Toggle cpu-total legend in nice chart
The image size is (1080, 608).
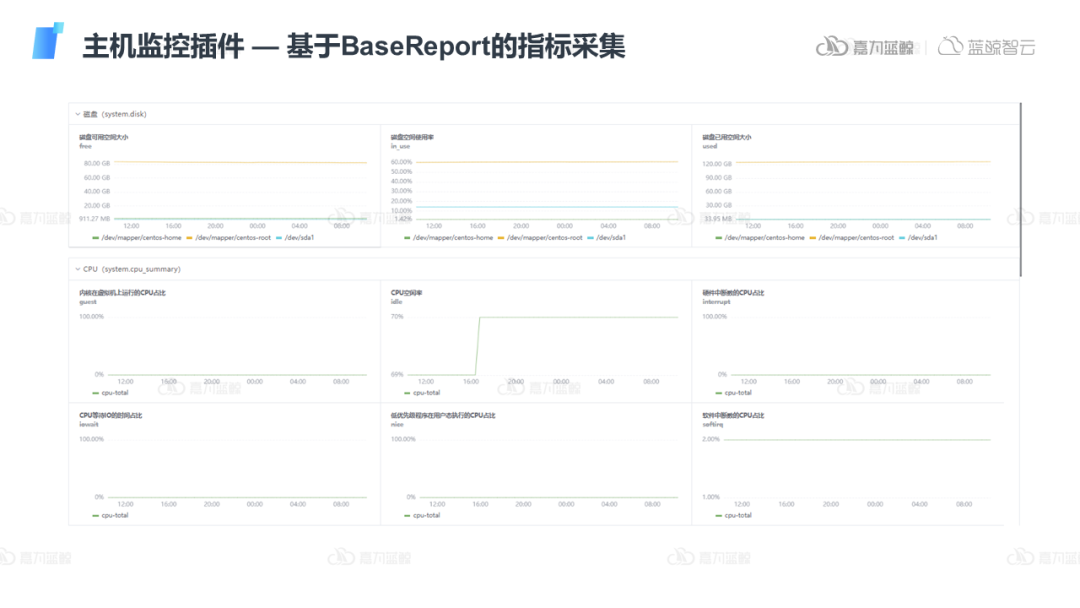pyautogui.click(x=422, y=515)
